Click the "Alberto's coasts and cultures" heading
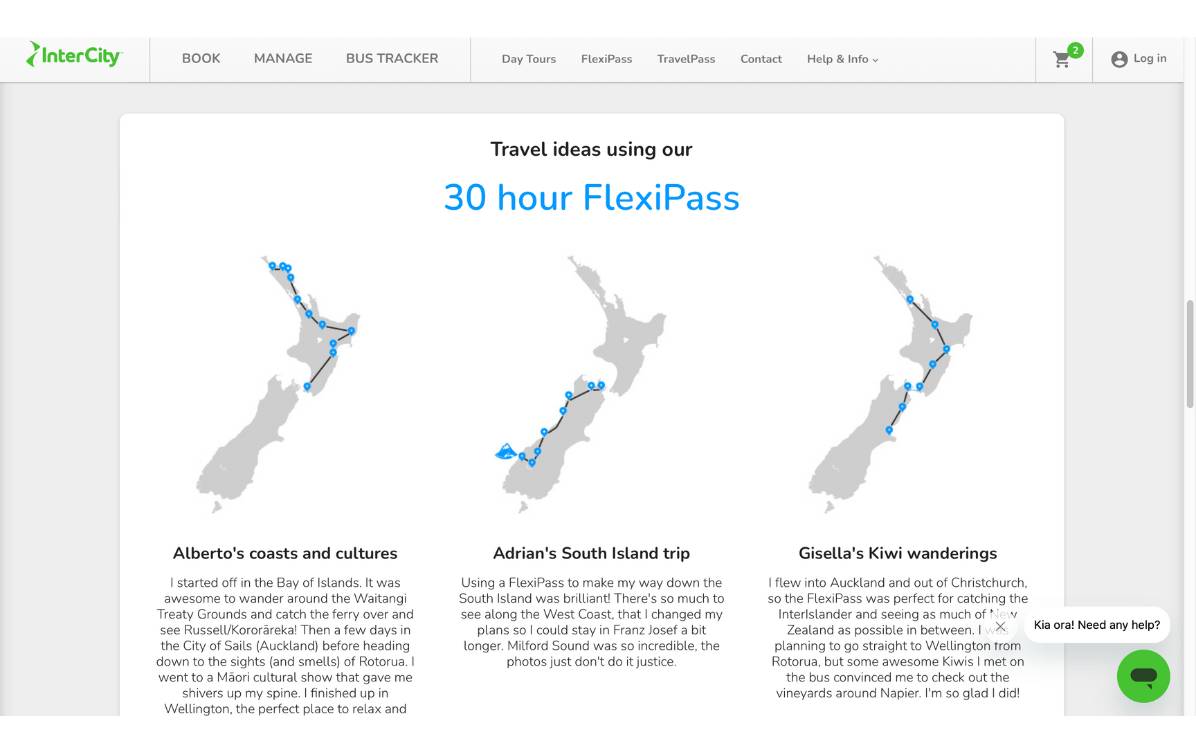The height and width of the screenshot is (754, 1196). [x=285, y=553]
